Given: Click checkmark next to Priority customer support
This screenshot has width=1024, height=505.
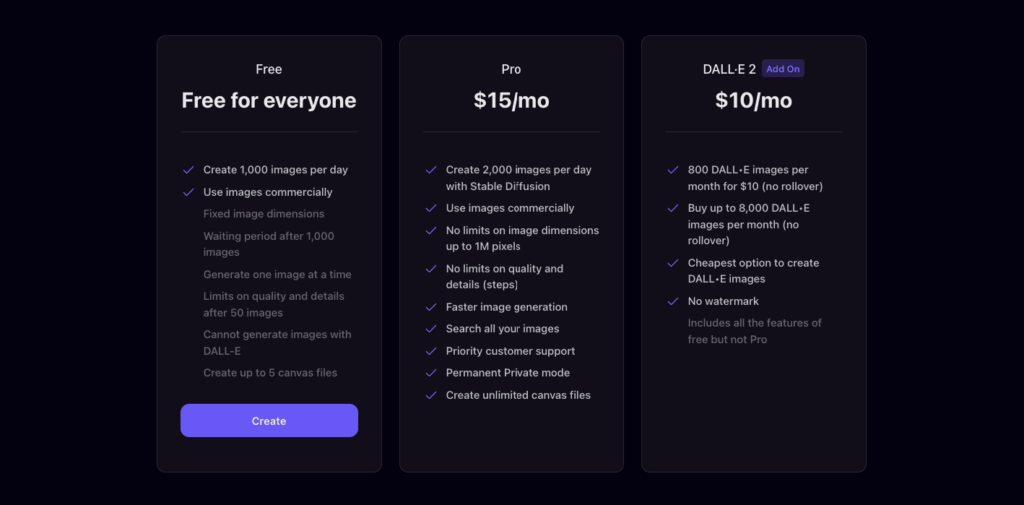Looking at the screenshot, I should (431, 351).
